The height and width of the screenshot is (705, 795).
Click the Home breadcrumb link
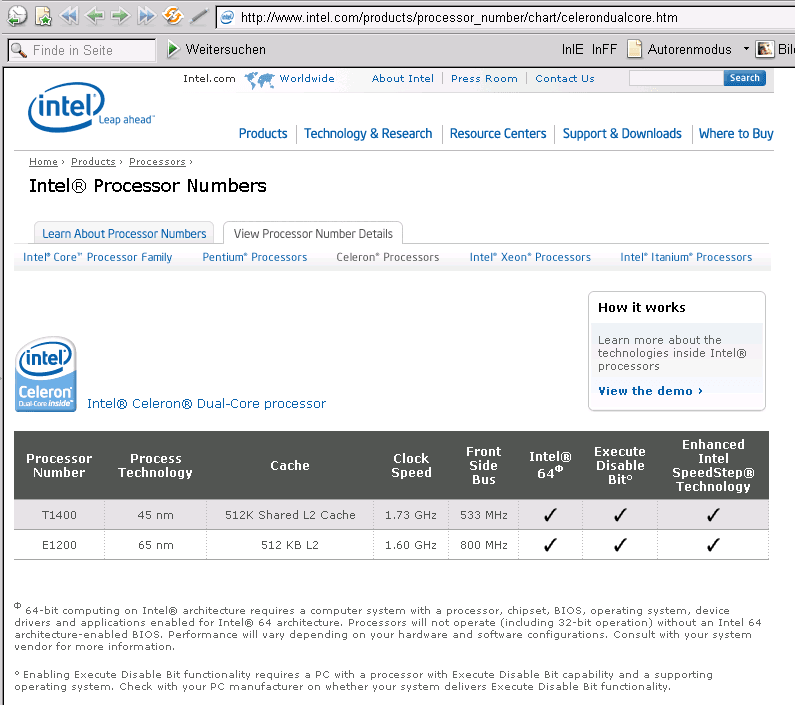(x=43, y=162)
